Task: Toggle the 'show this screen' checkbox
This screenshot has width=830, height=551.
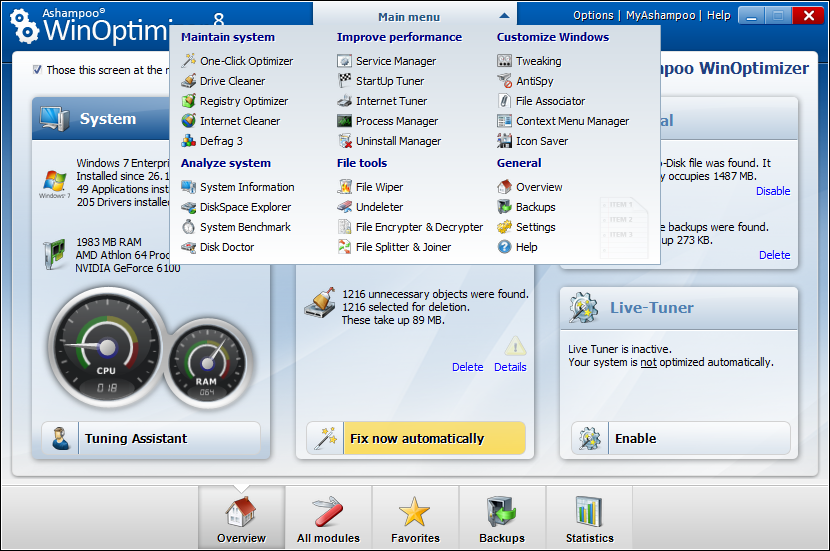Action: 37,69
